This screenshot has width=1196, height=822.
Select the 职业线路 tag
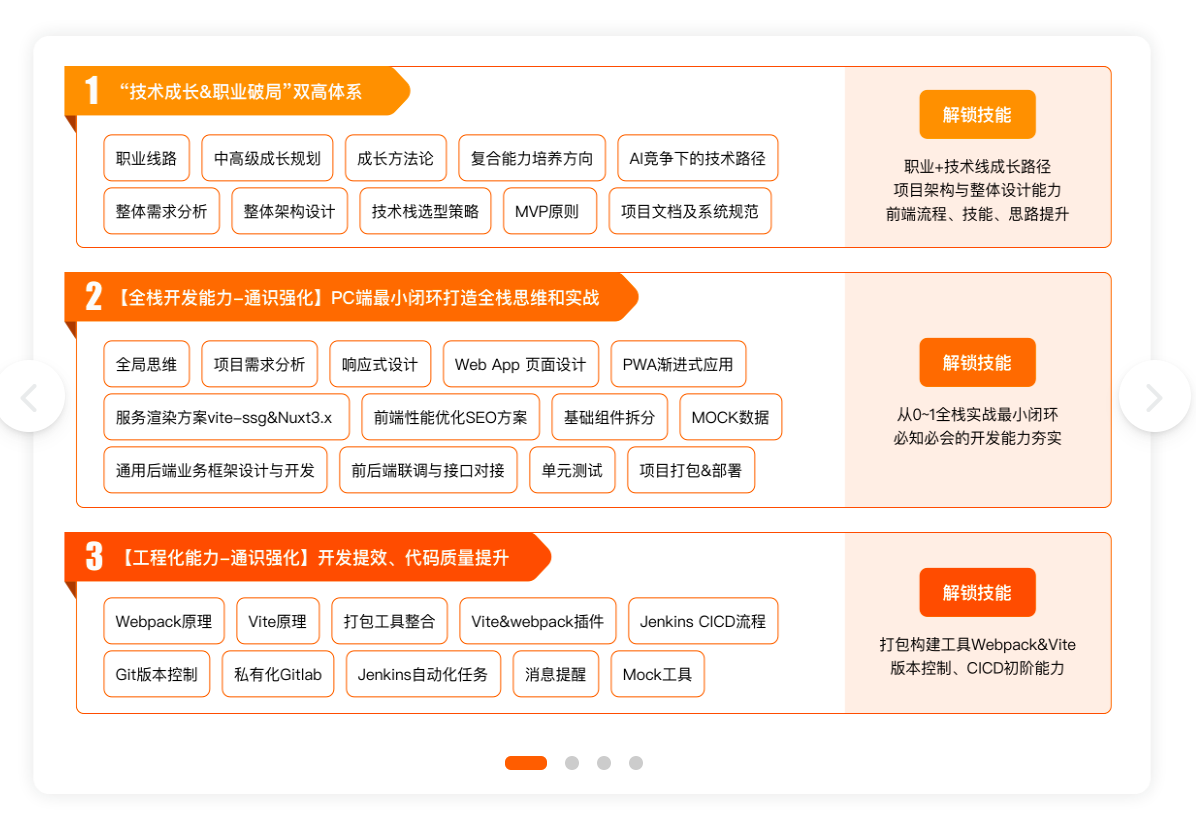146,158
